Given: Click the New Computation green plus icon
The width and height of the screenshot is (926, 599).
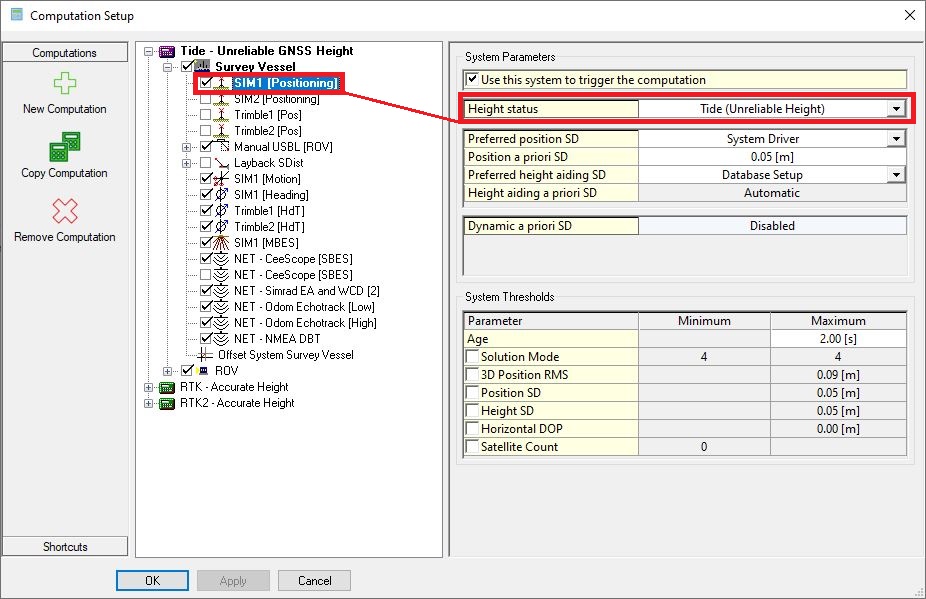Looking at the screenshot, I should click(x=64, y=84).
